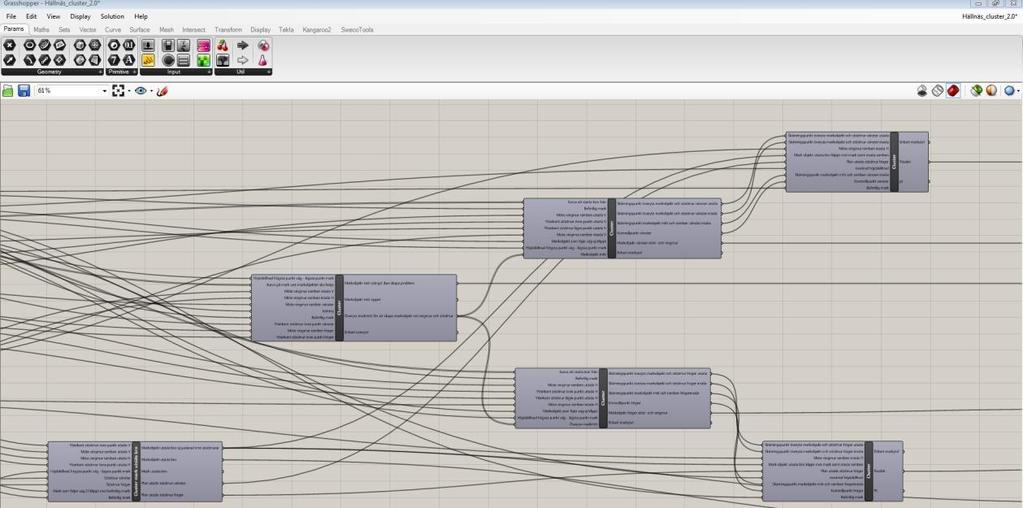Screen dimensions: 1023x508
Task: Click the top-left Boolean hexagon in Primitive panel
Action: click(x=114, y=45)
